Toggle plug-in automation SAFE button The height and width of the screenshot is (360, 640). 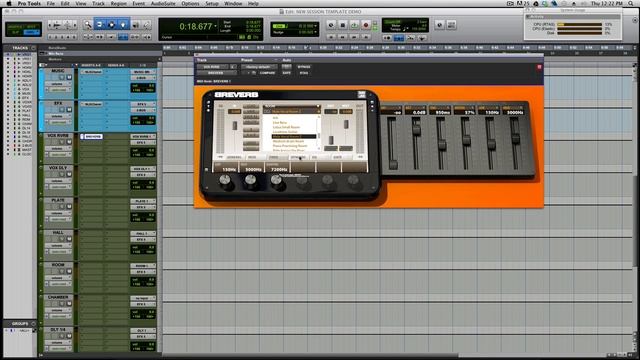(x=287, y=73)
